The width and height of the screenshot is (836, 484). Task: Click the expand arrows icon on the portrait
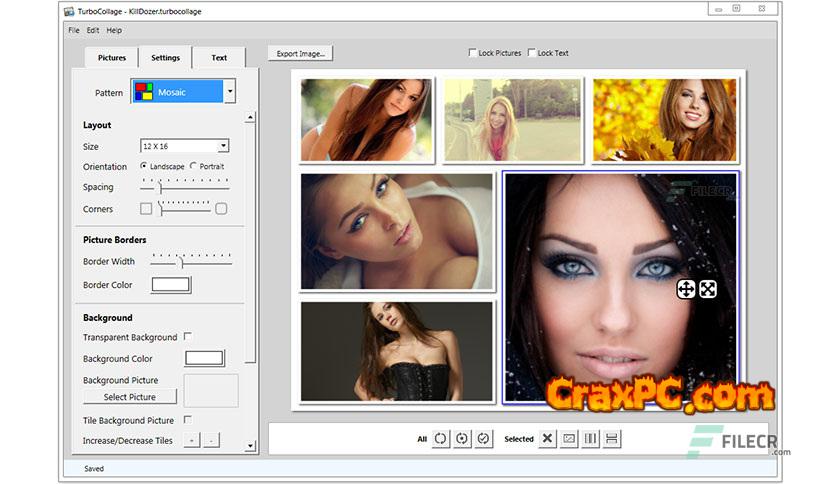pos(707,289)
